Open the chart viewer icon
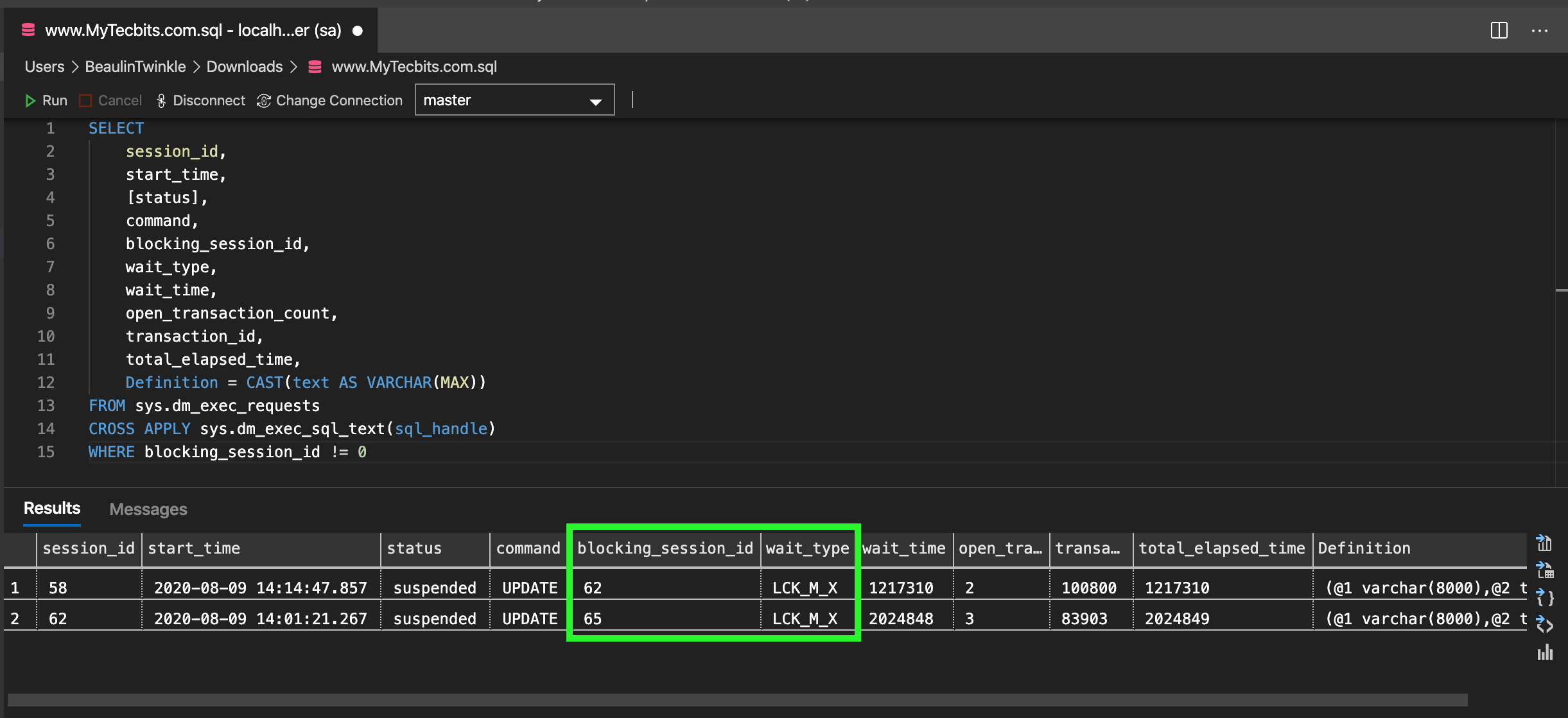 (x=1544, y=652)
